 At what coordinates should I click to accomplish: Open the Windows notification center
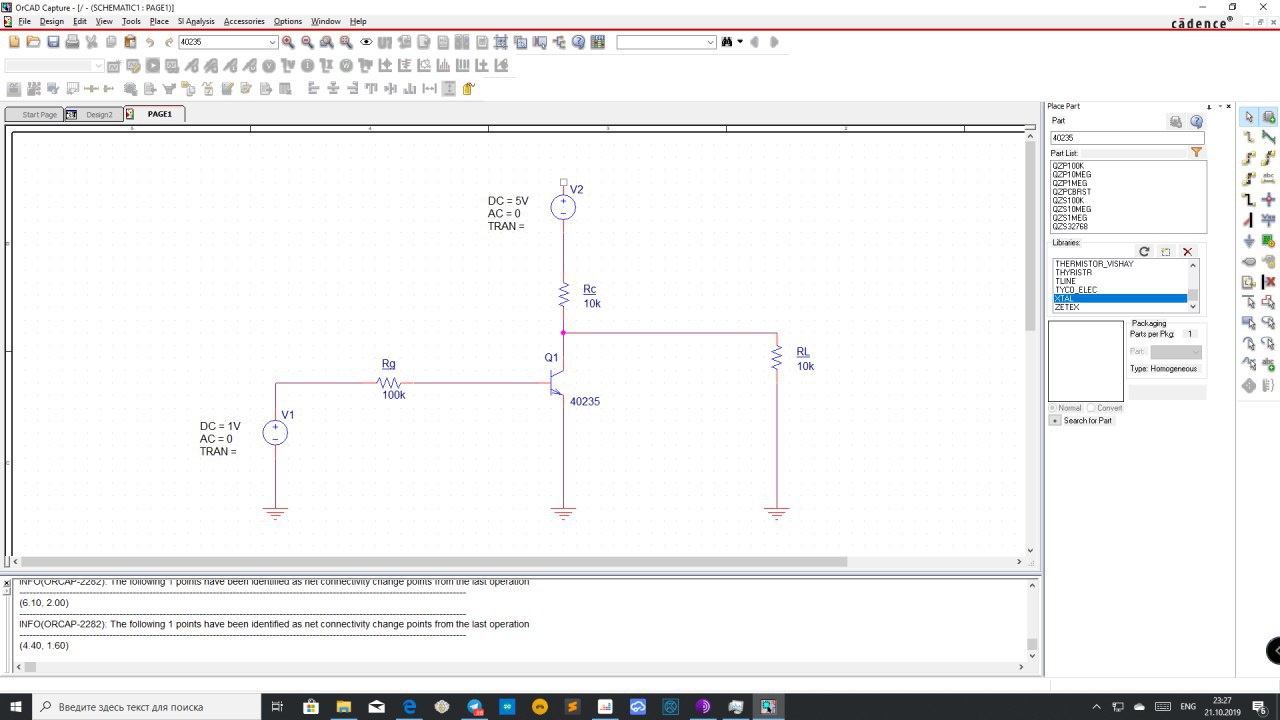point(1261,706)
